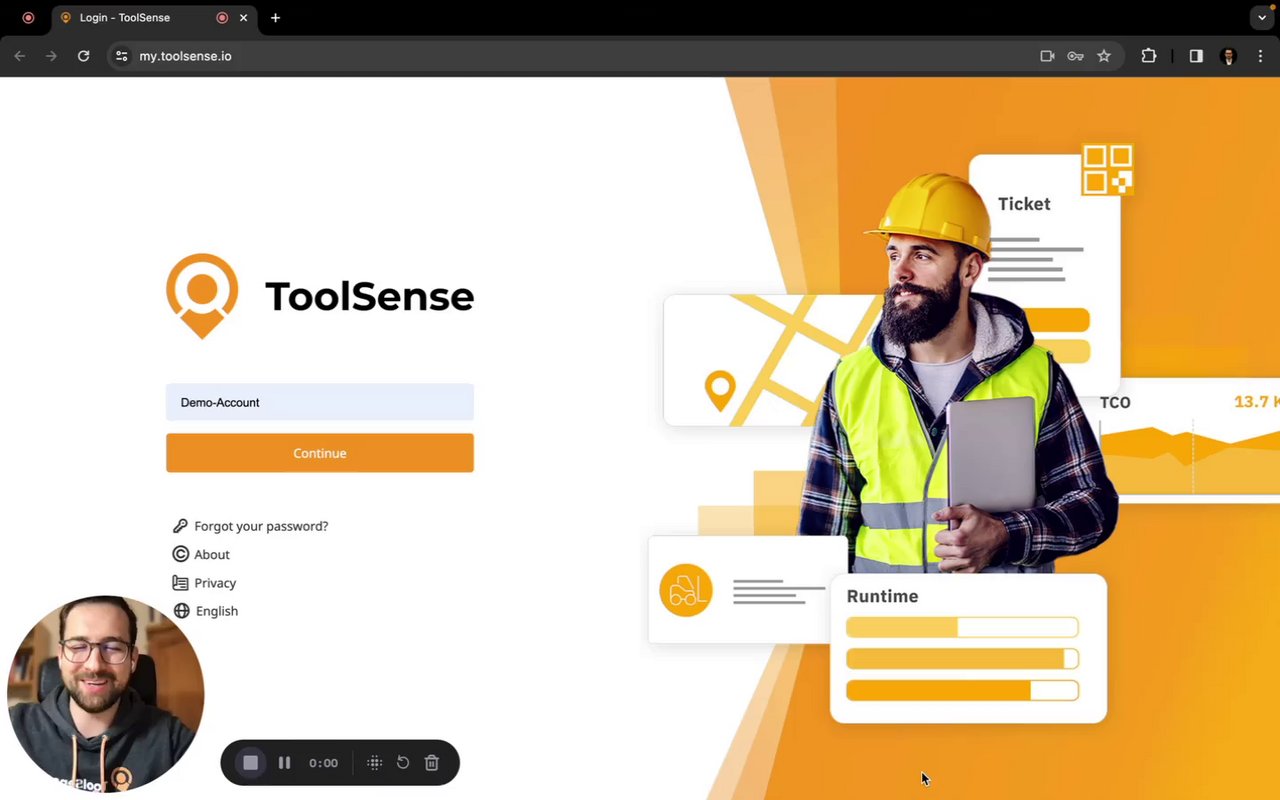Click the ToolSense wordmark text
1280x800 pixels.
click(x=369, y=296)
